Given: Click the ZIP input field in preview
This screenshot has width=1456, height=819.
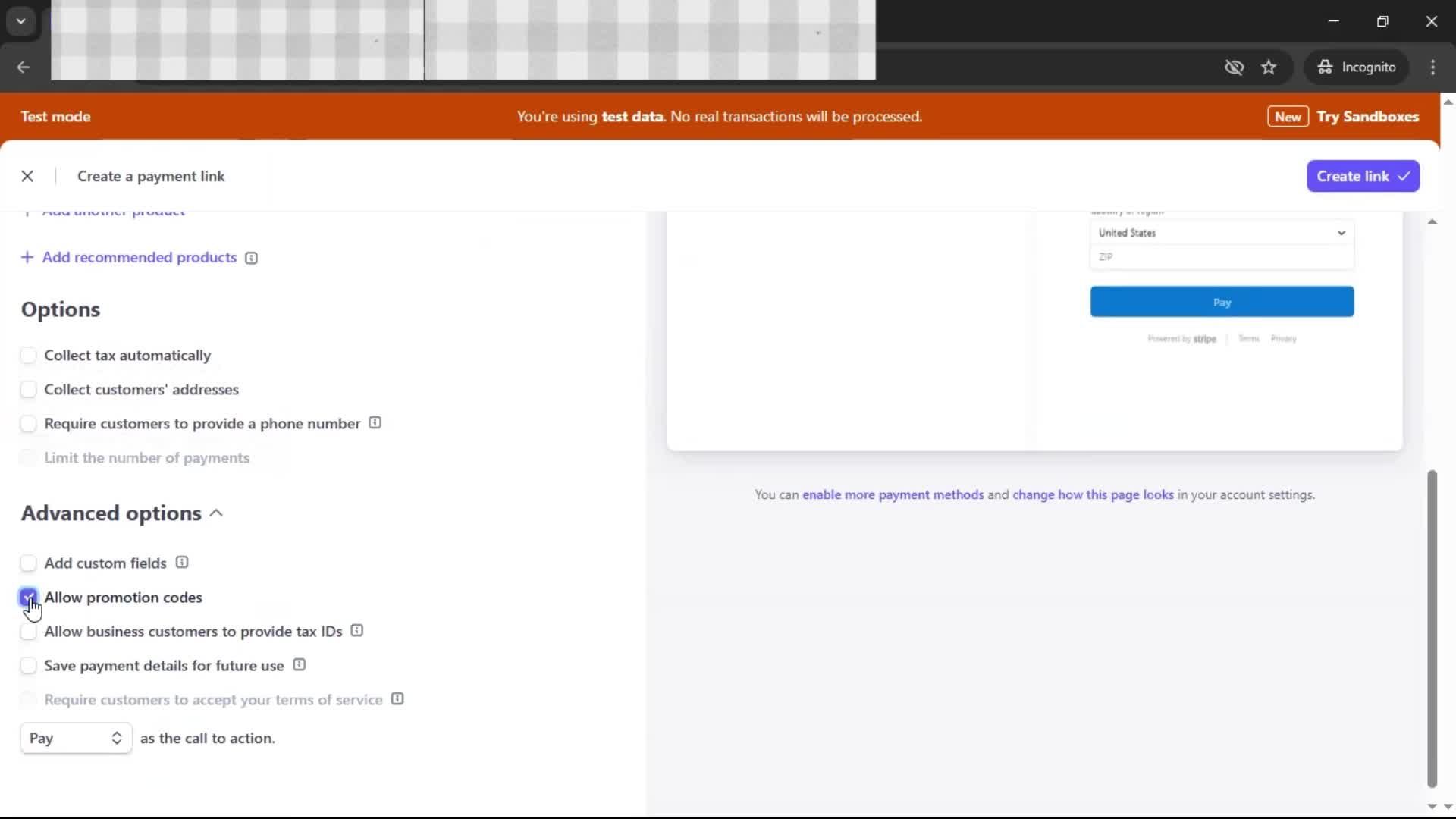Looking at the screenshot, I should (x=1222, y=257).
